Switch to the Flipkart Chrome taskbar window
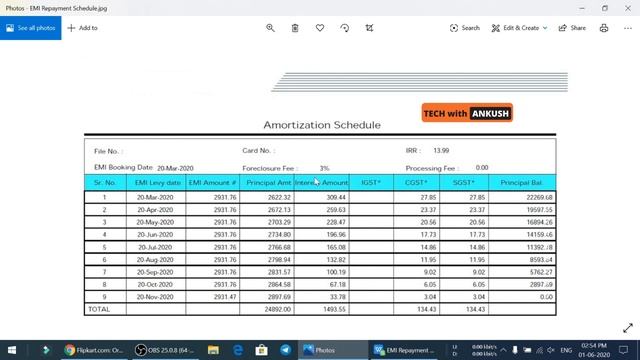640x360 pixels. point(93,350)
